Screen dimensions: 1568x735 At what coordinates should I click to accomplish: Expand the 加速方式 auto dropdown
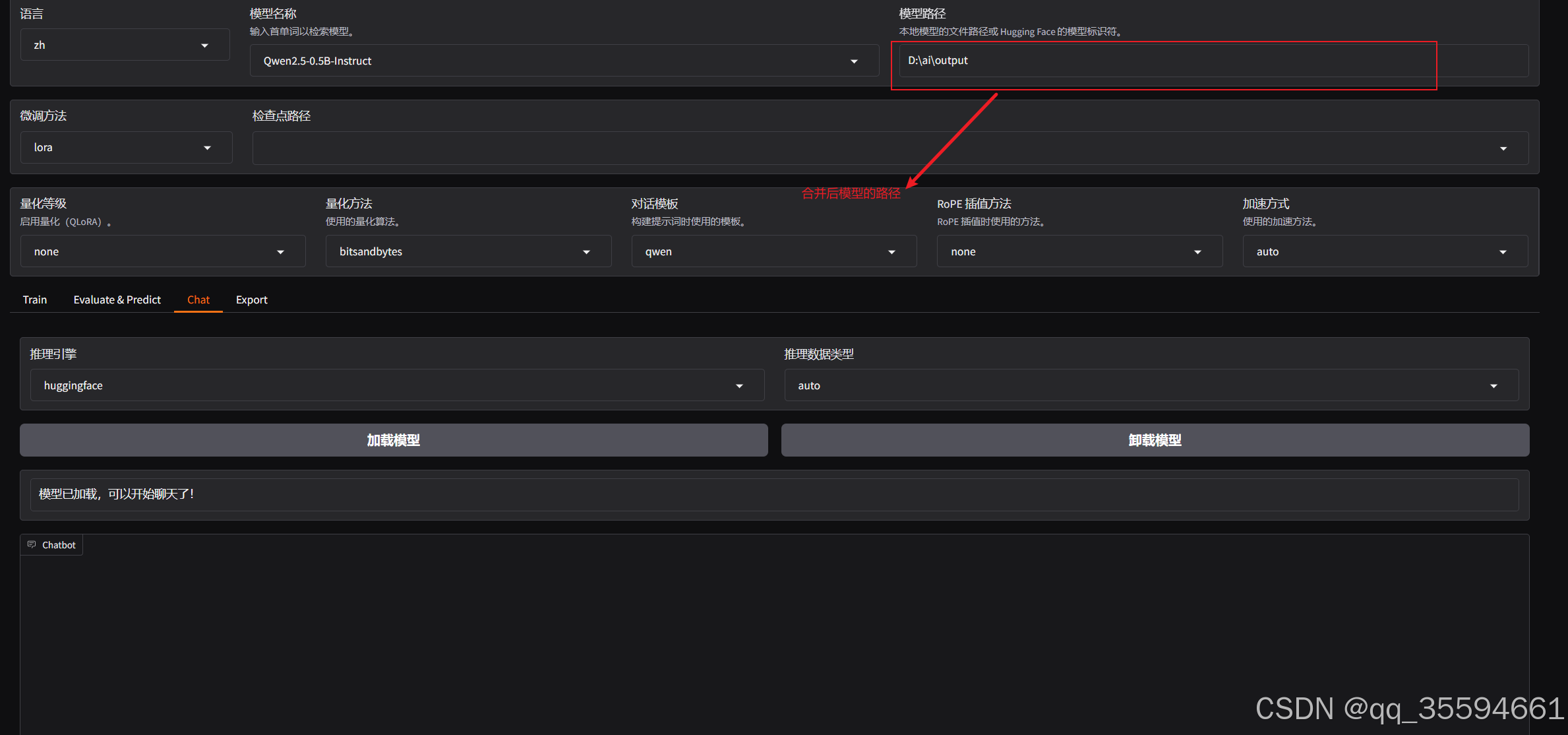pyautogui.click(x=1384, y=251)
